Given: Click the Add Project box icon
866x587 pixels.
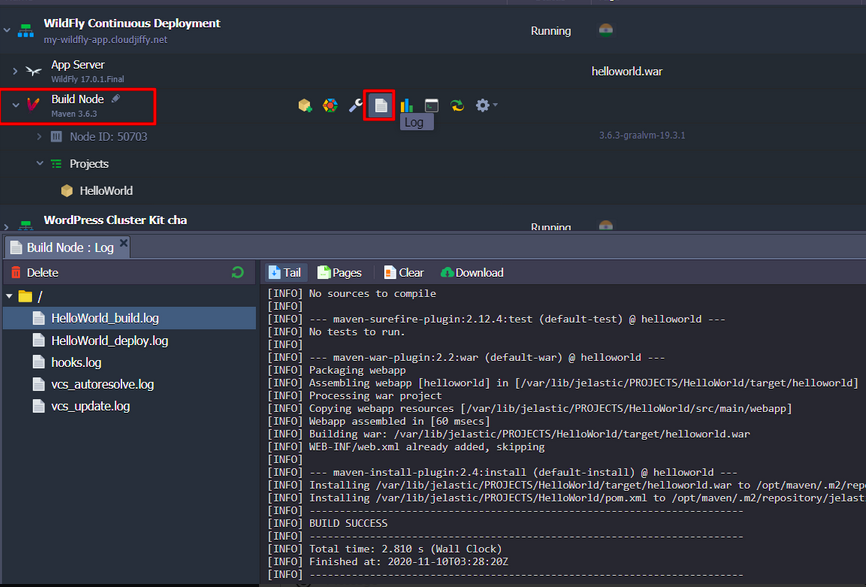Looking at the screenshot, I should pos(305,105).
